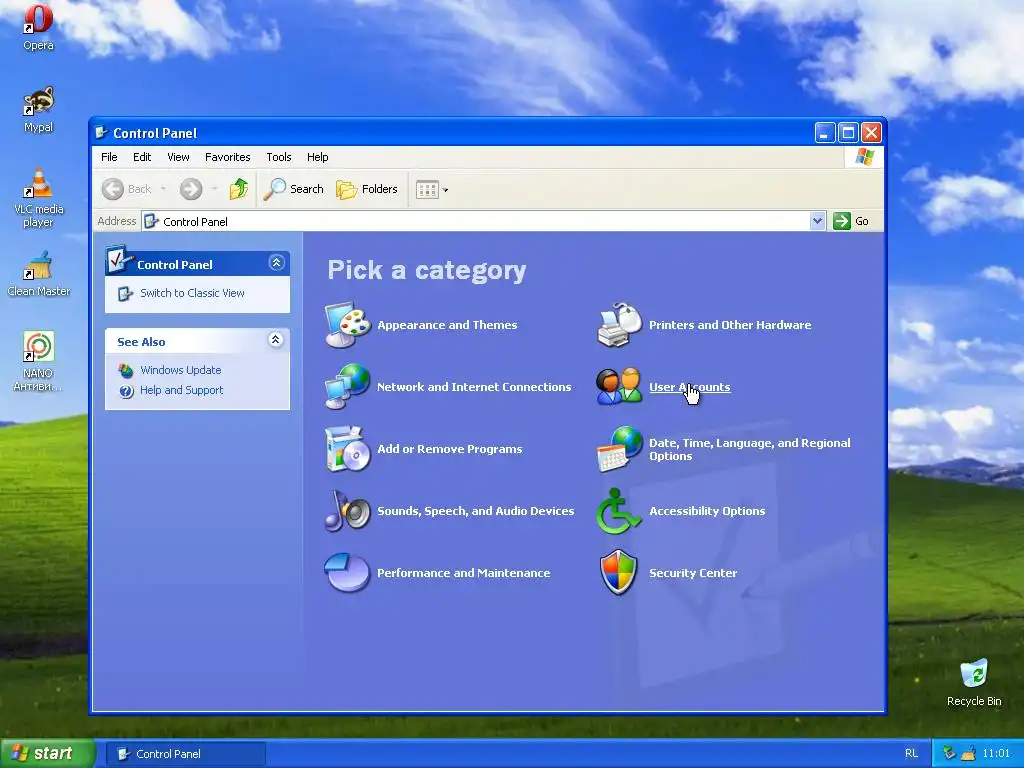1024x768 pixels.
Task: Open the Accessibility Options text link
Action: [707, 511]
